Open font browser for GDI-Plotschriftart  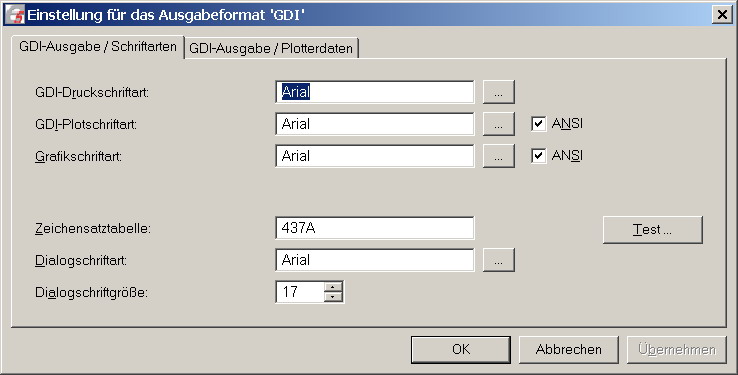coord(498,124)
